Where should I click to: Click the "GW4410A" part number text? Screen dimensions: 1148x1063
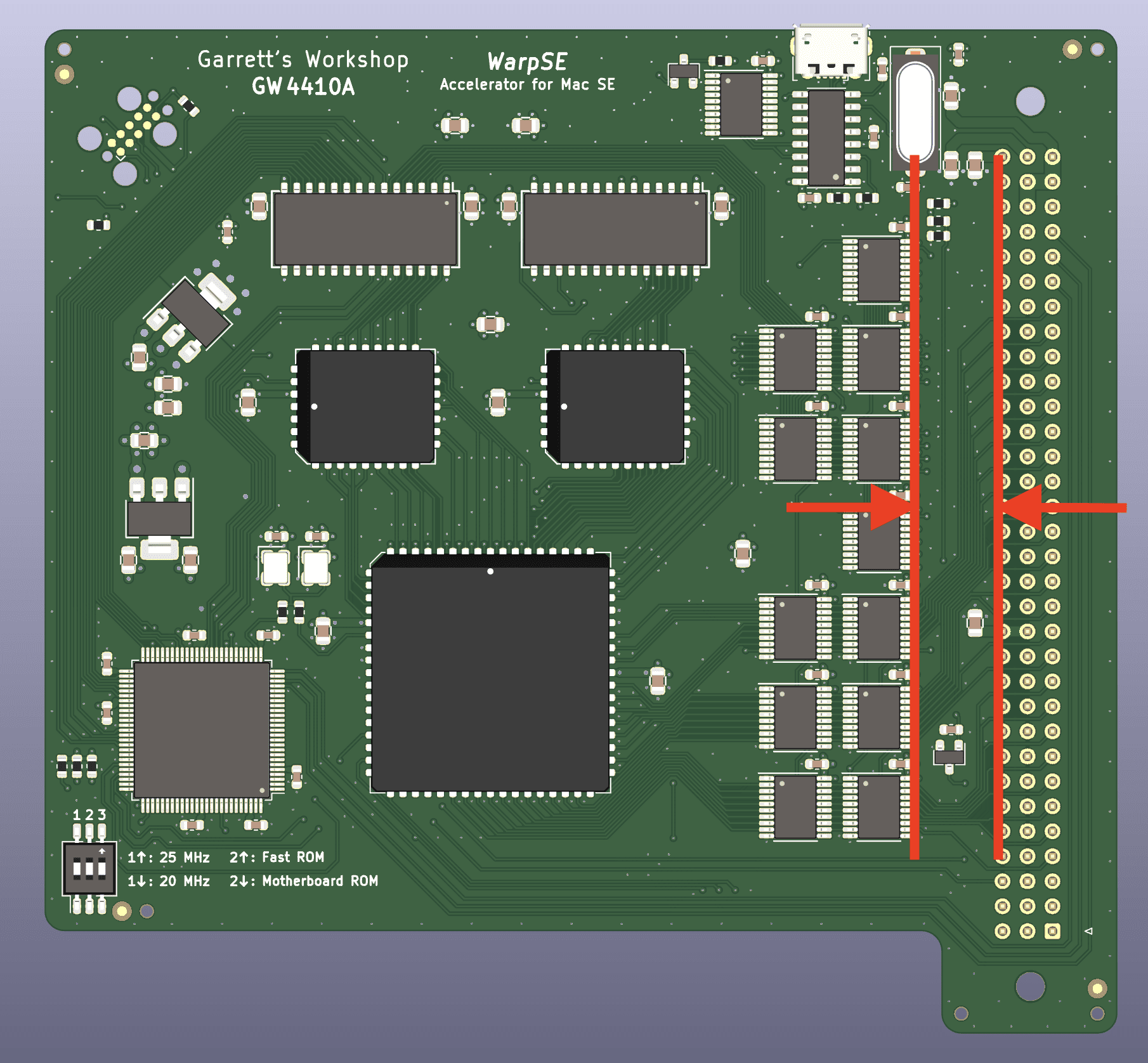point(303,87)
